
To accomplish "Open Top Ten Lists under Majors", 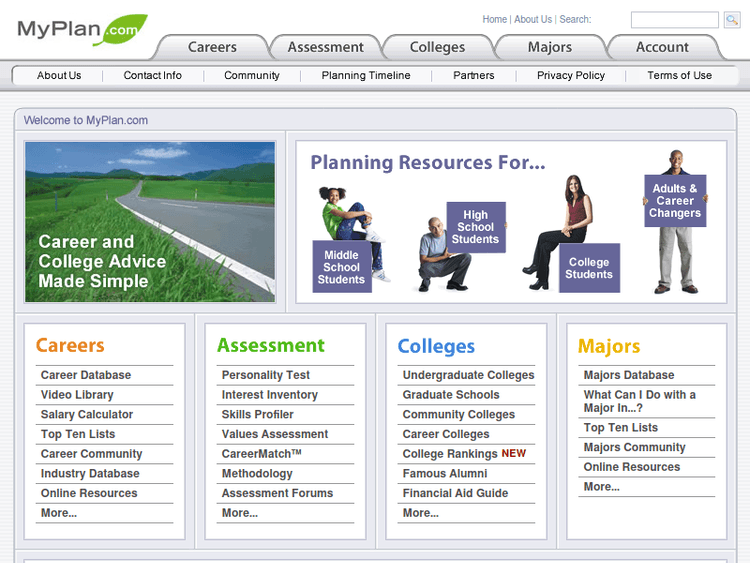I will 620,428.
